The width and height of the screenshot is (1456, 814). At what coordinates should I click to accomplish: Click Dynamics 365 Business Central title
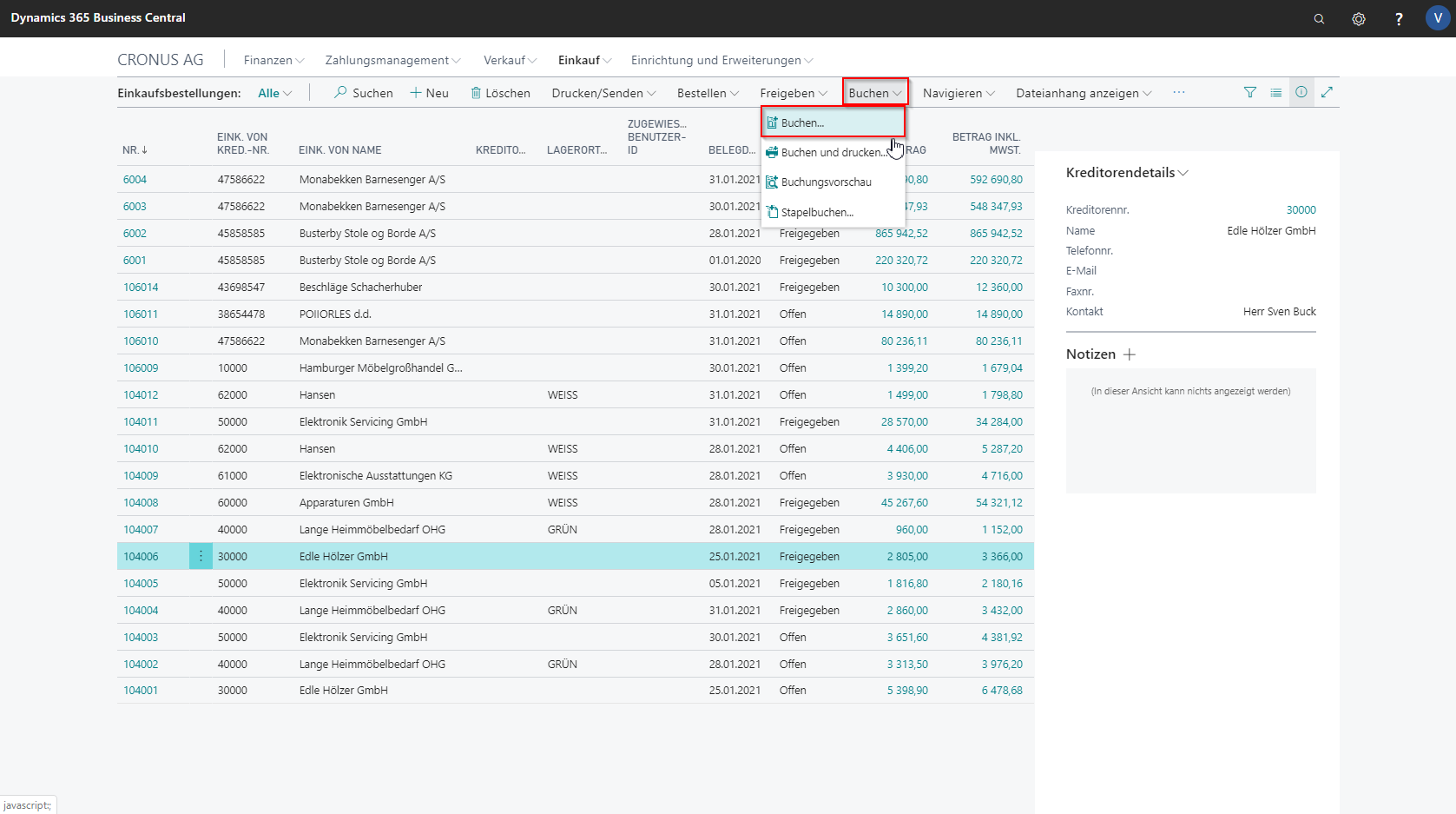pos(98,17)
